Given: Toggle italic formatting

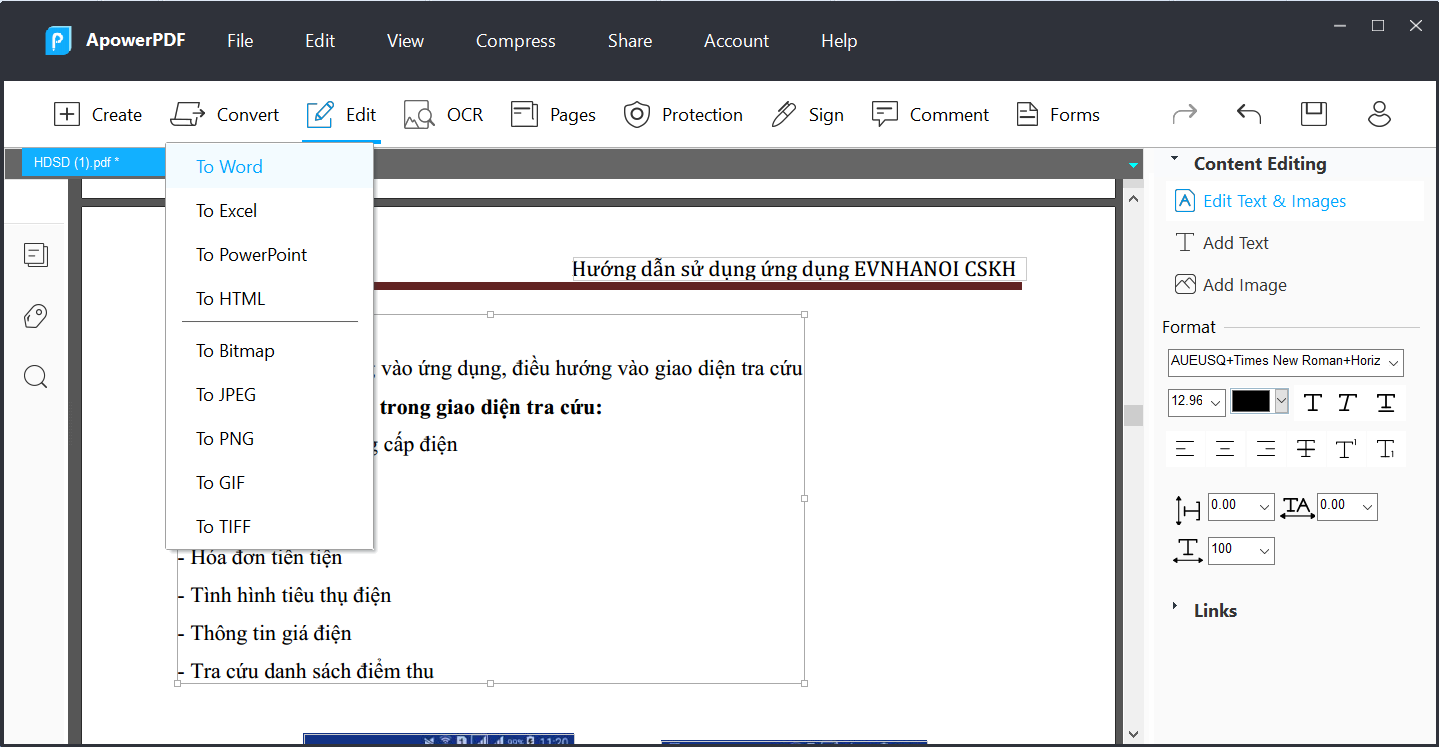Looking at the screenshot, I should [1347, 402].
